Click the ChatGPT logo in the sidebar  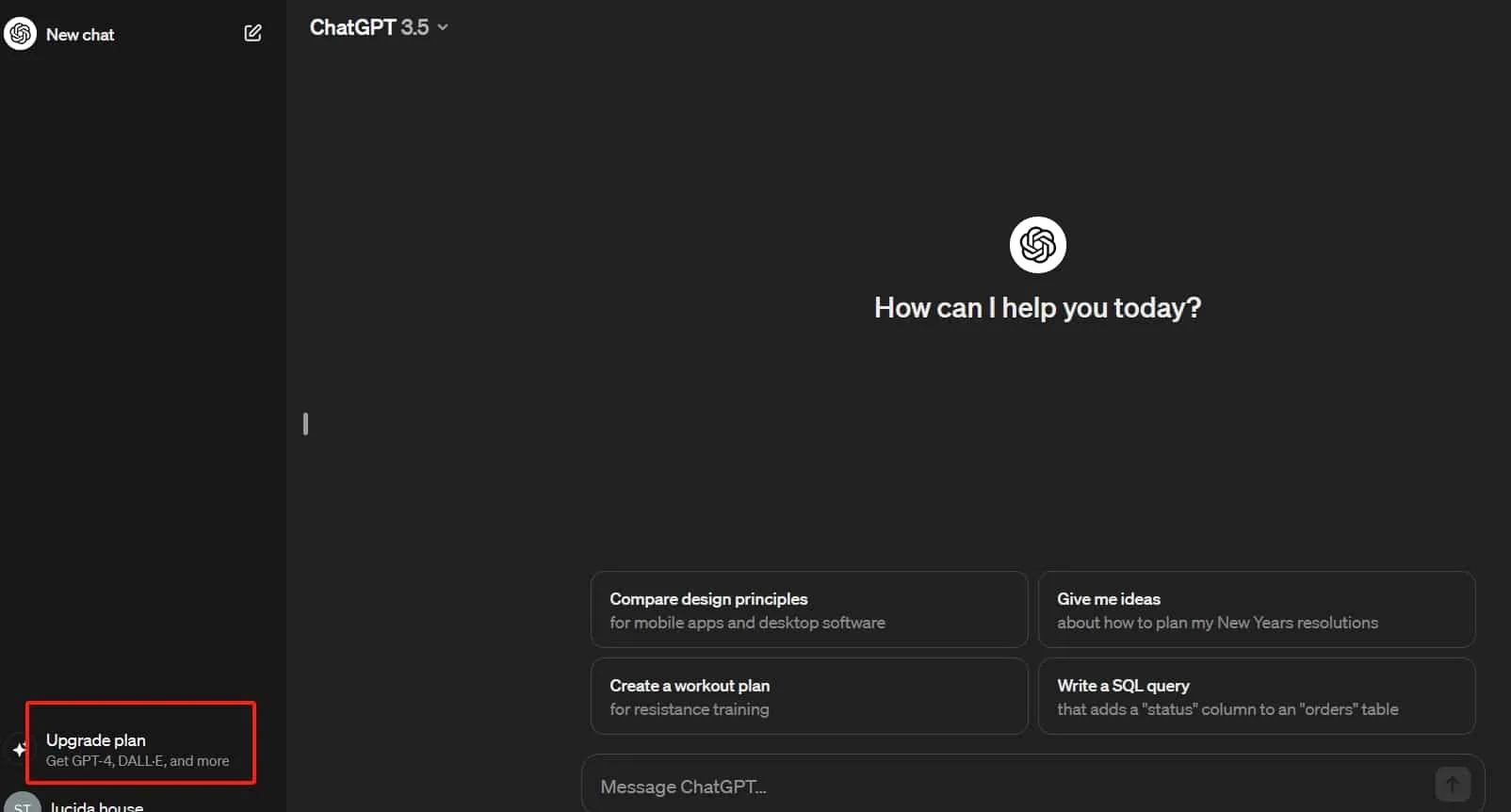(20, 34)
